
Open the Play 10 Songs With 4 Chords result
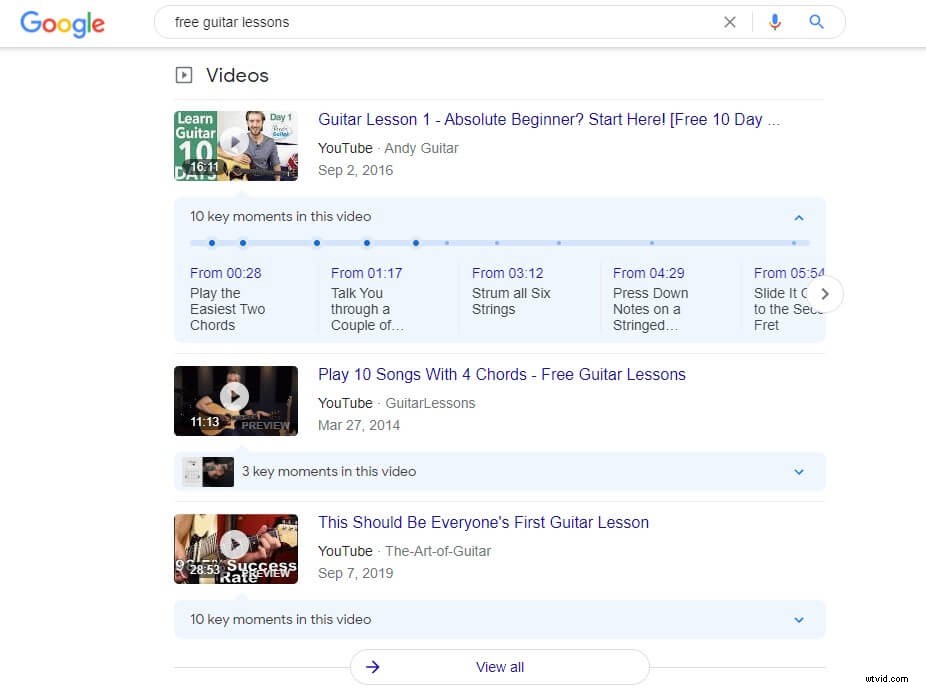click(501, 374)
